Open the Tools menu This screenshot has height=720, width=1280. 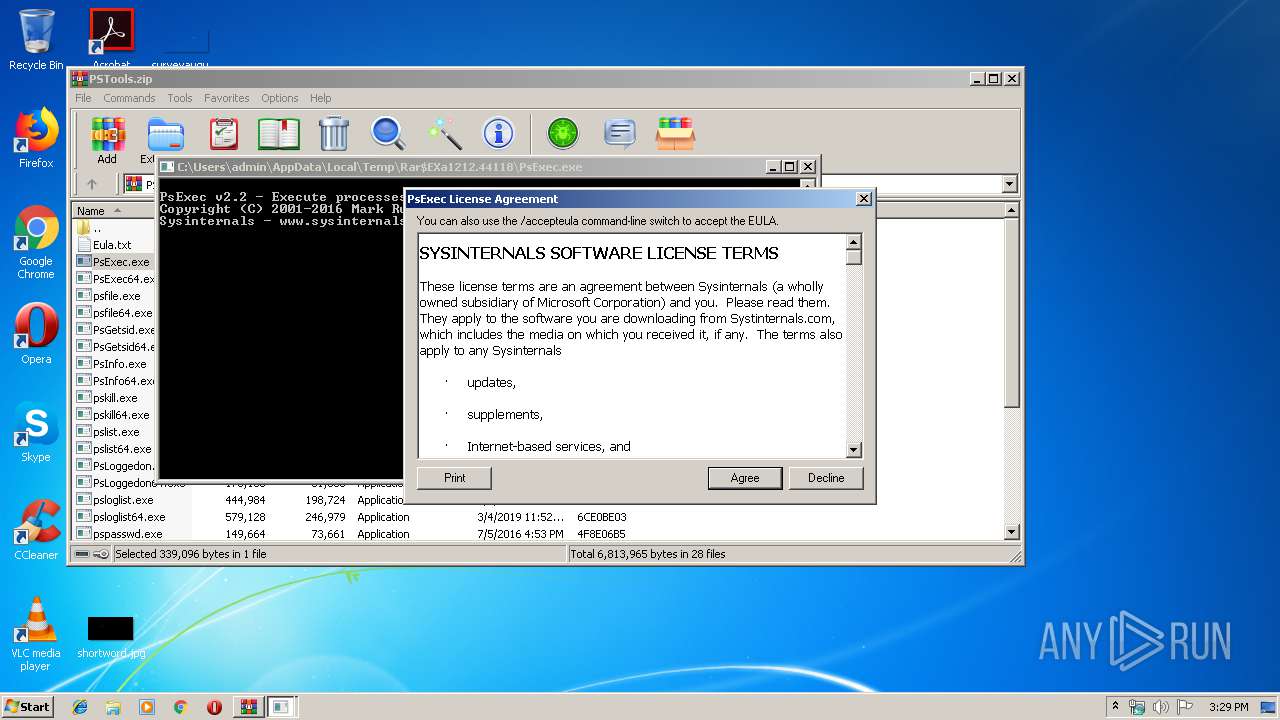tap(180, 98)
